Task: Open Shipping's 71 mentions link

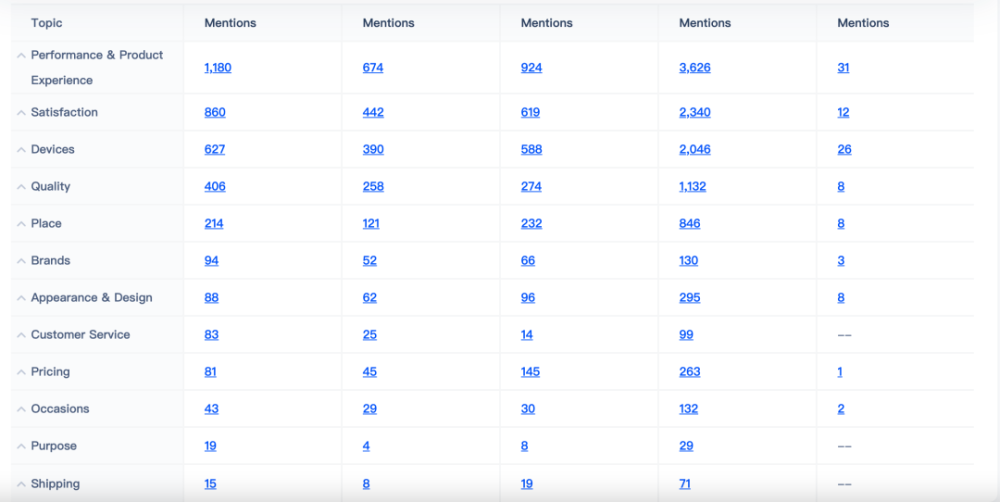Action: click(x=684, y=484)
